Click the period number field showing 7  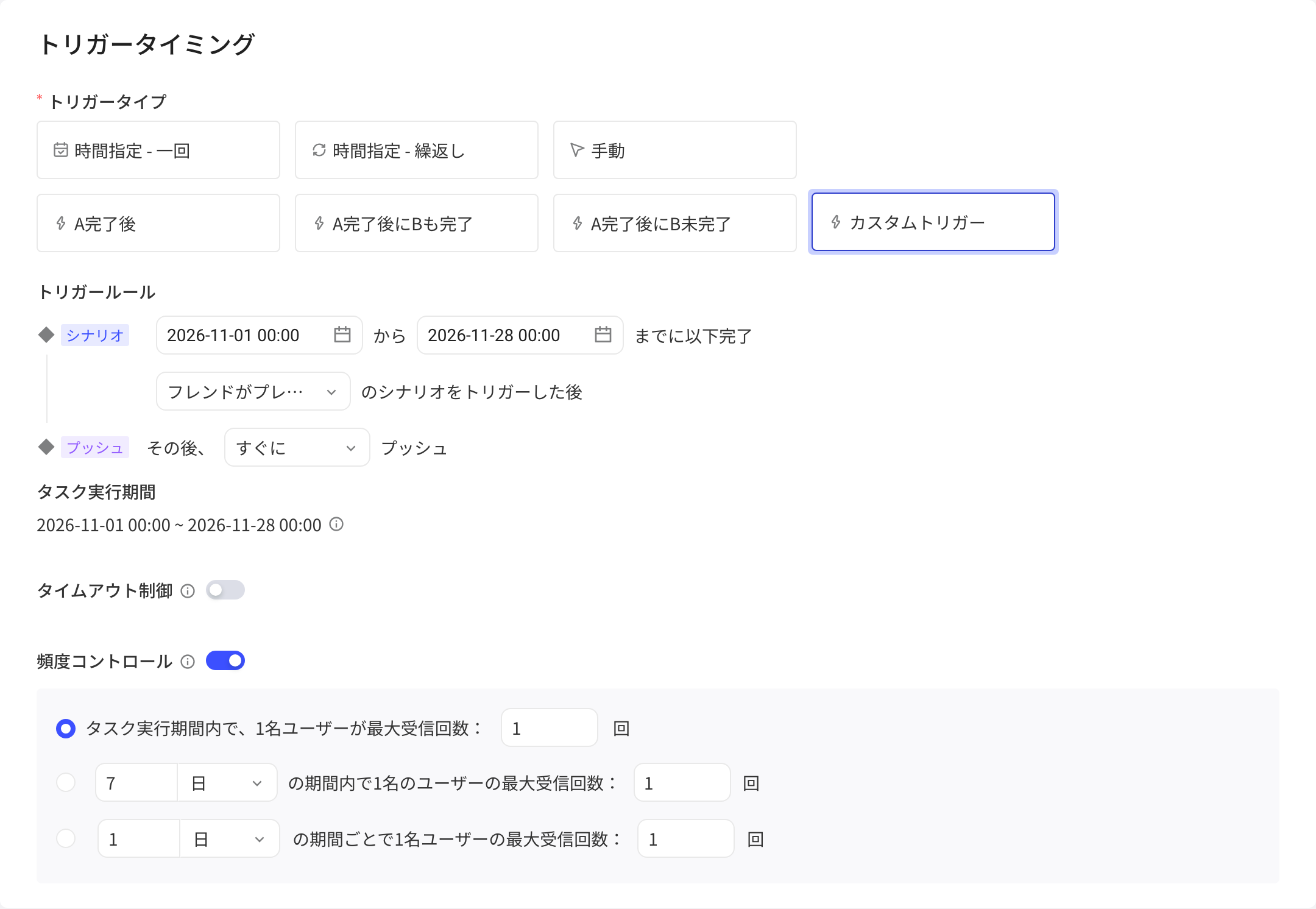pyautogui.click(x=136, y=782)
